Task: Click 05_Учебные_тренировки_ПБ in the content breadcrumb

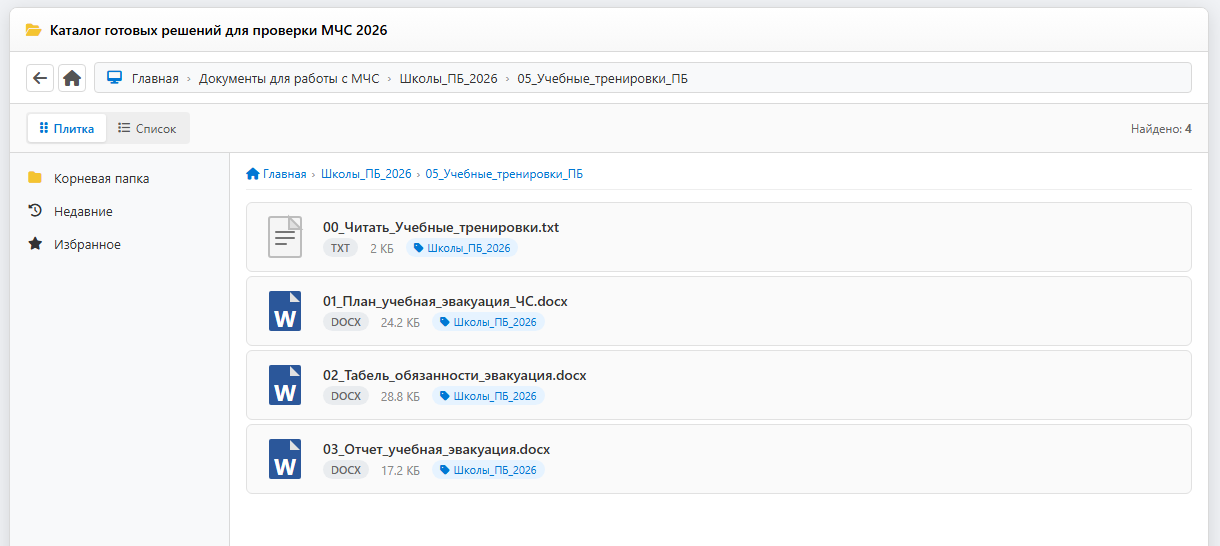Action: coord(504,174)
